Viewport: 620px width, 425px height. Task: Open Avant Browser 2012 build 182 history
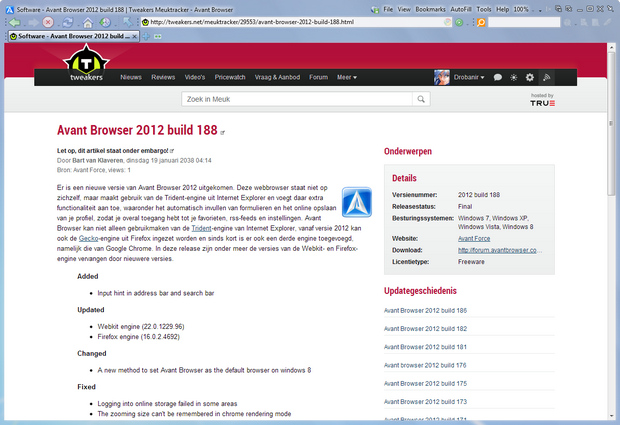(425, 329)
